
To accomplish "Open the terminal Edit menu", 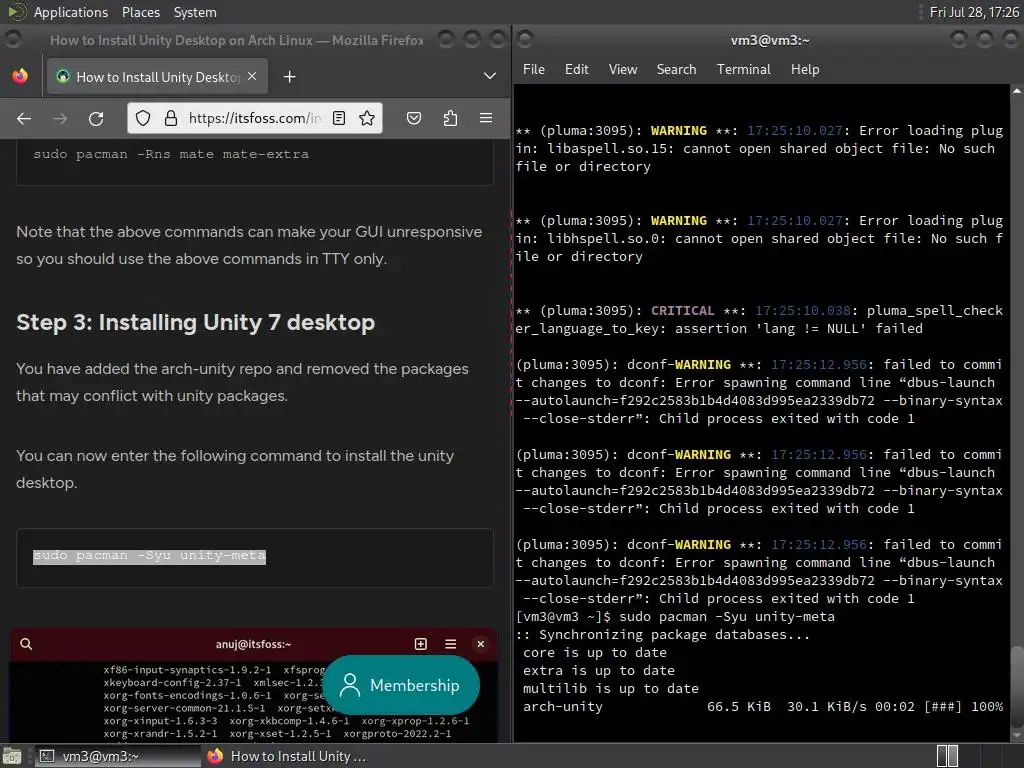I will [x=577, y=69].
